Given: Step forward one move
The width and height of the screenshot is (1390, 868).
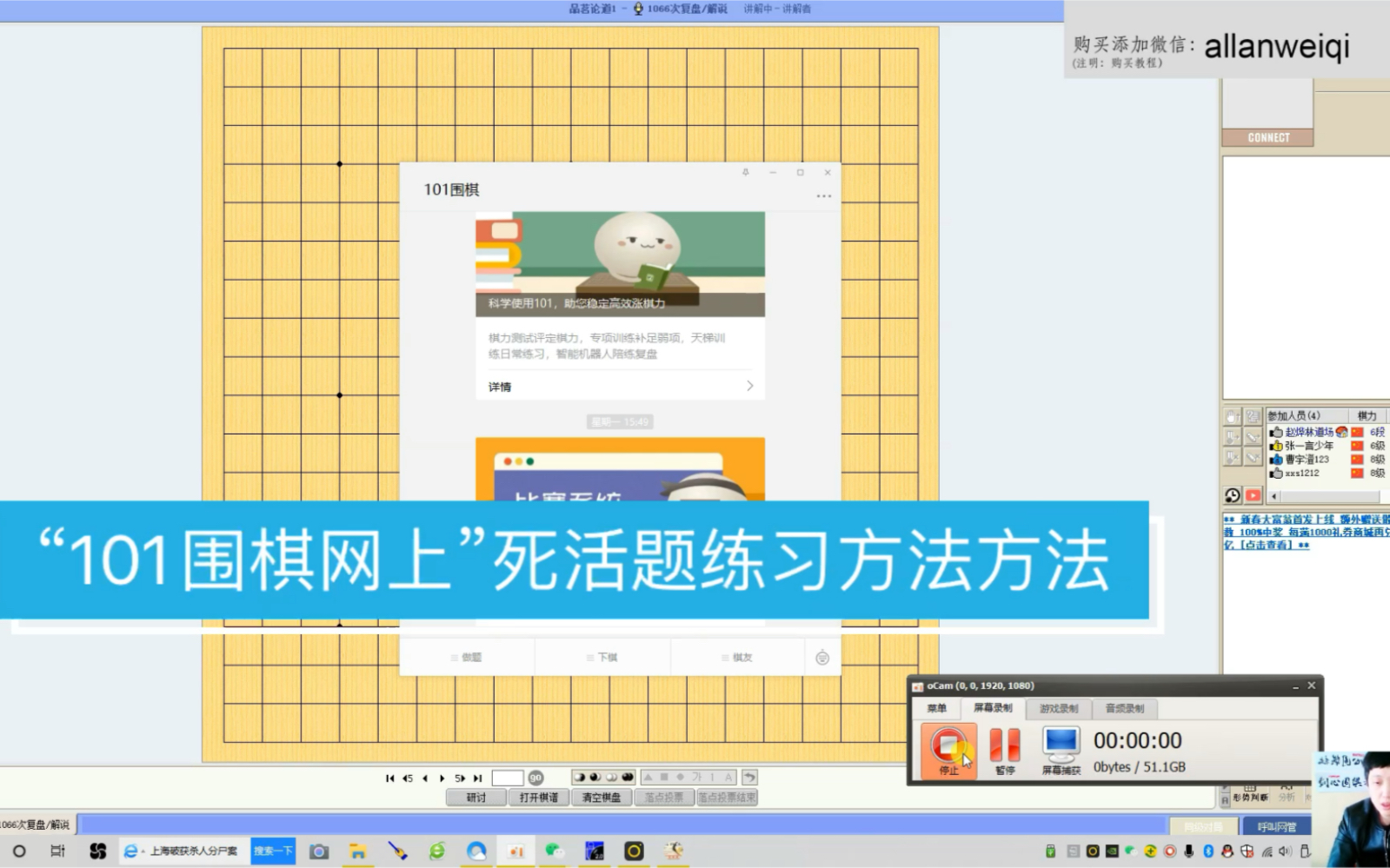Looking at the screenshot, I should point(442,778).
